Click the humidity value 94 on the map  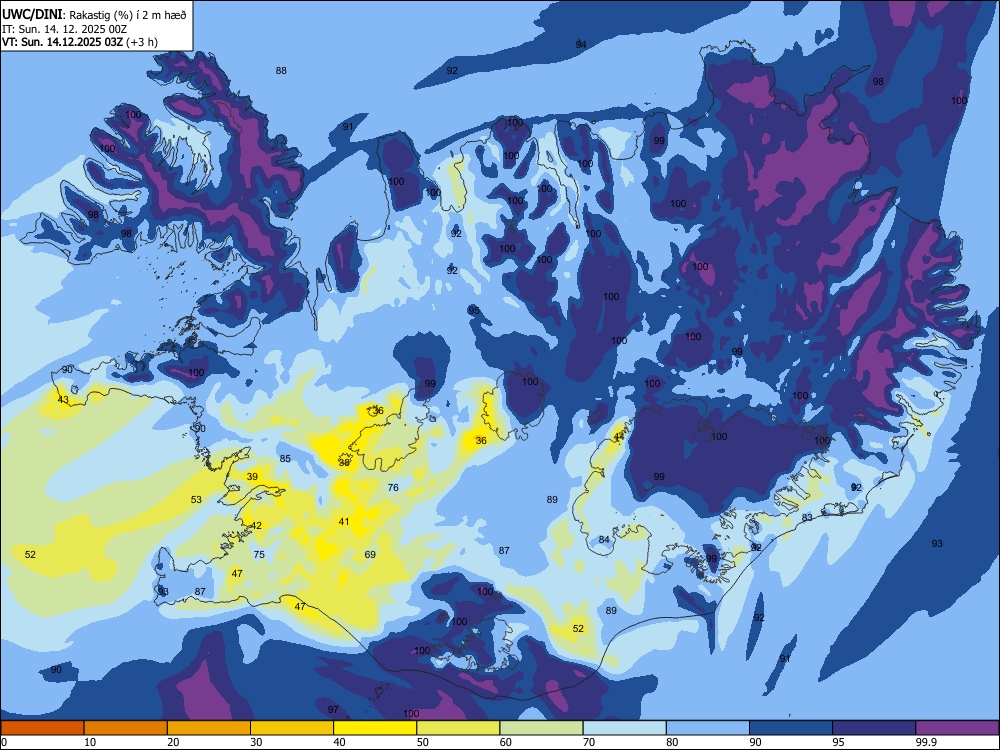tap(581, 45)
